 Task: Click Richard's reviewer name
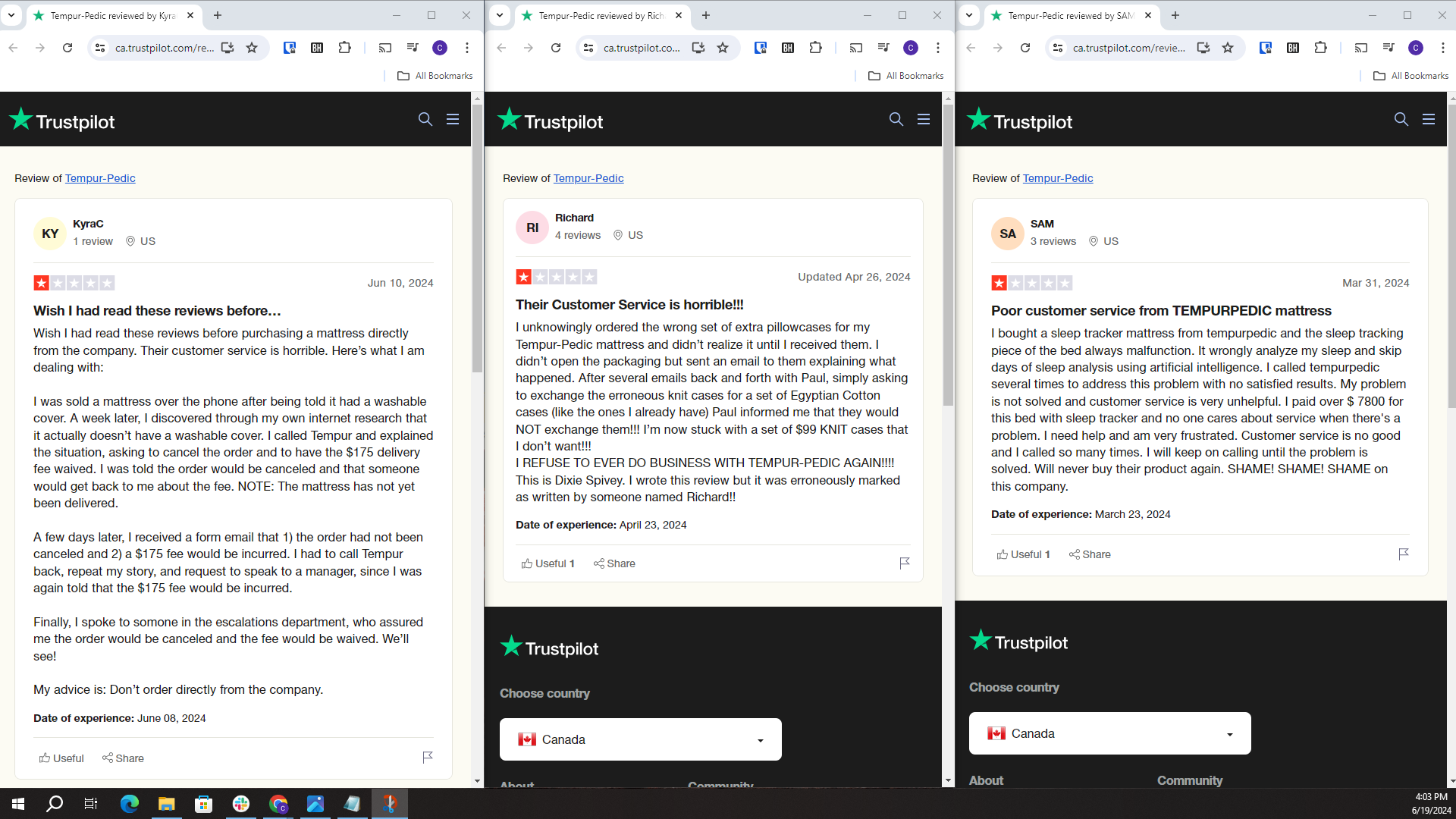(x=574, y=218)
